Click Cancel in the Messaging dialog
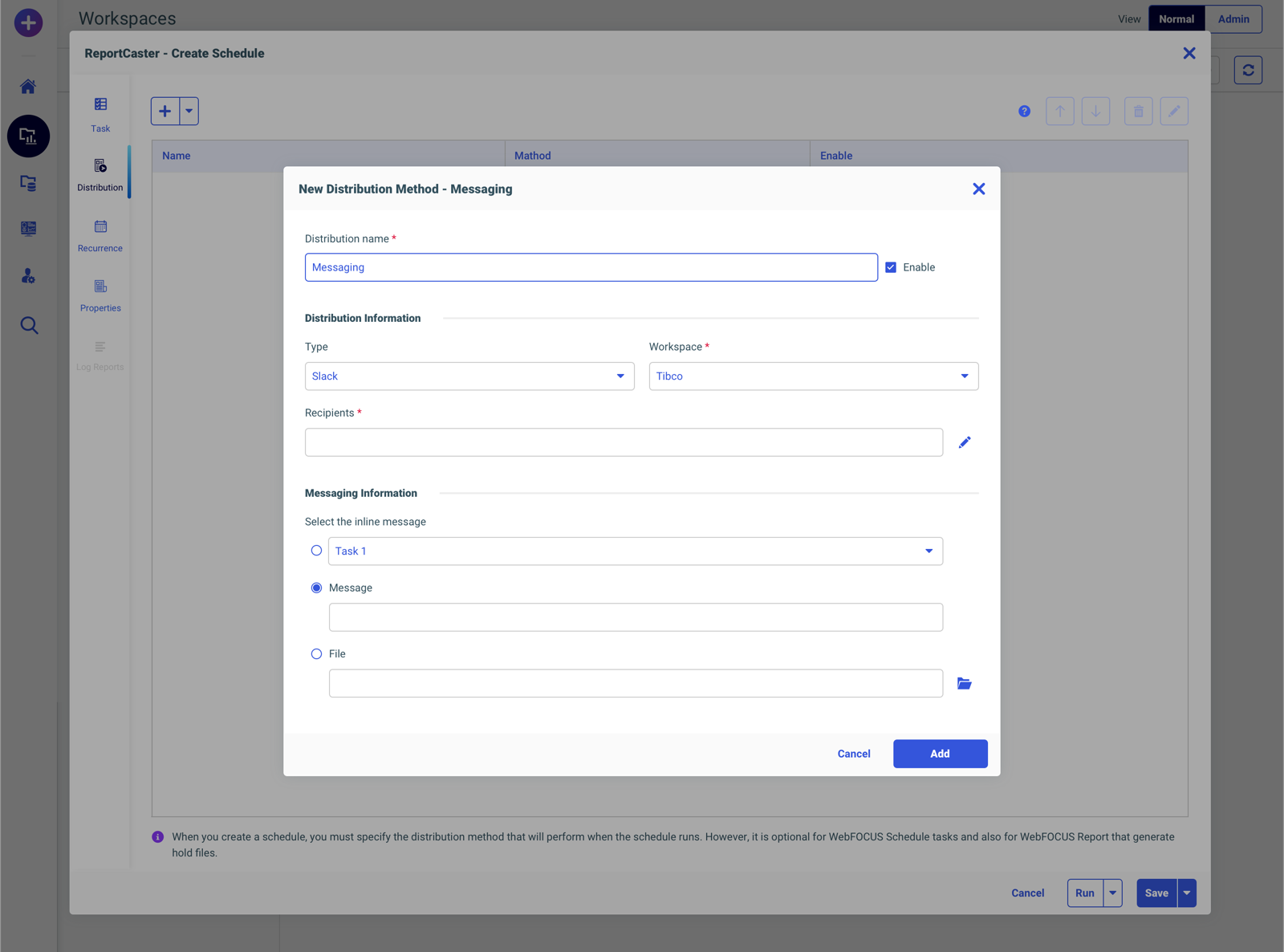This screenshot has width=1284, height=952. pos(854,754)
